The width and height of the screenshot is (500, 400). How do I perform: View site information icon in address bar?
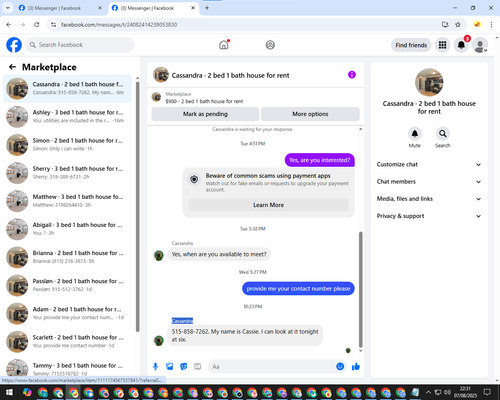53,24
